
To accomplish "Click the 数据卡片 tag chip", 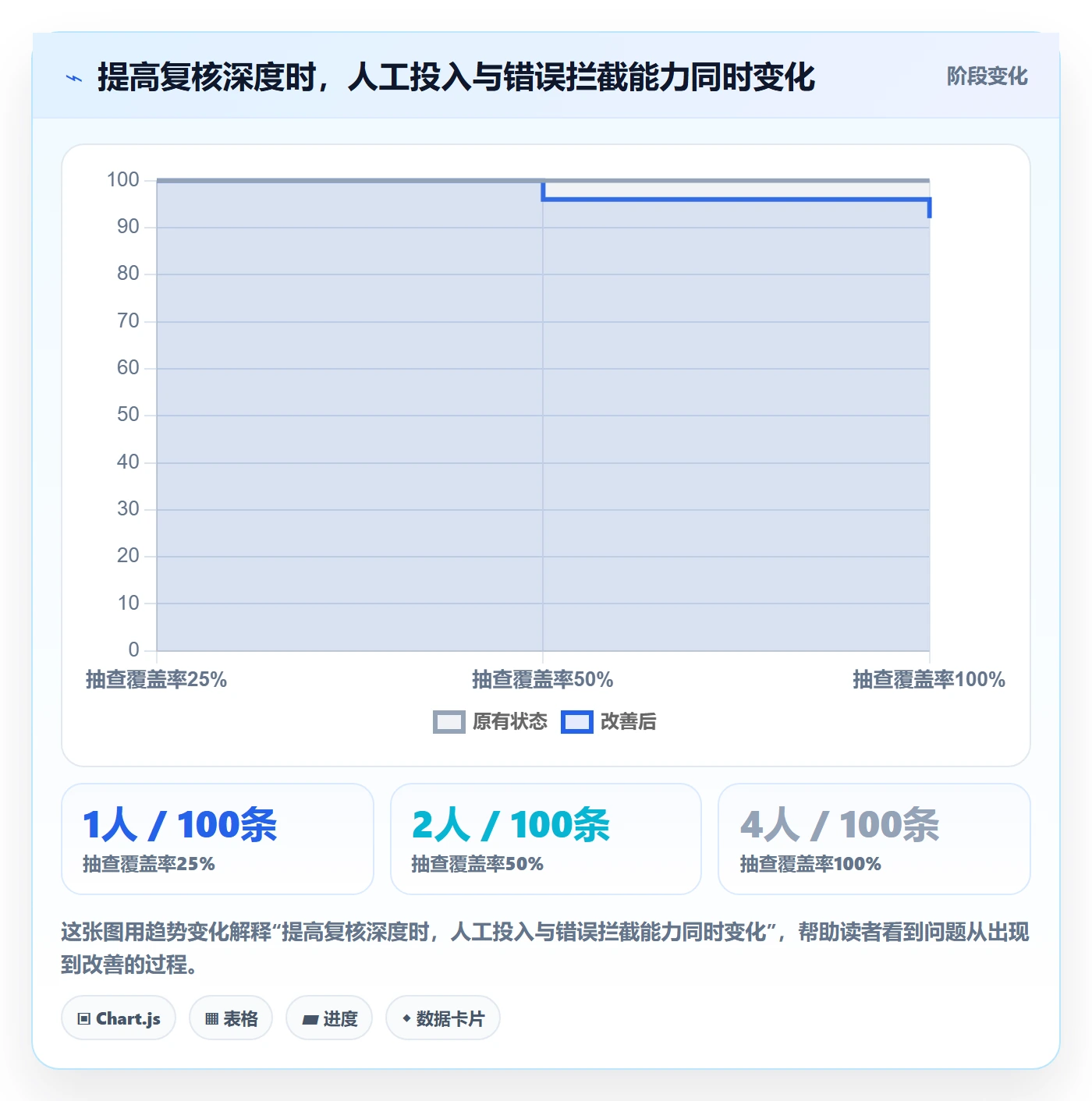I will click(443, 1018).
